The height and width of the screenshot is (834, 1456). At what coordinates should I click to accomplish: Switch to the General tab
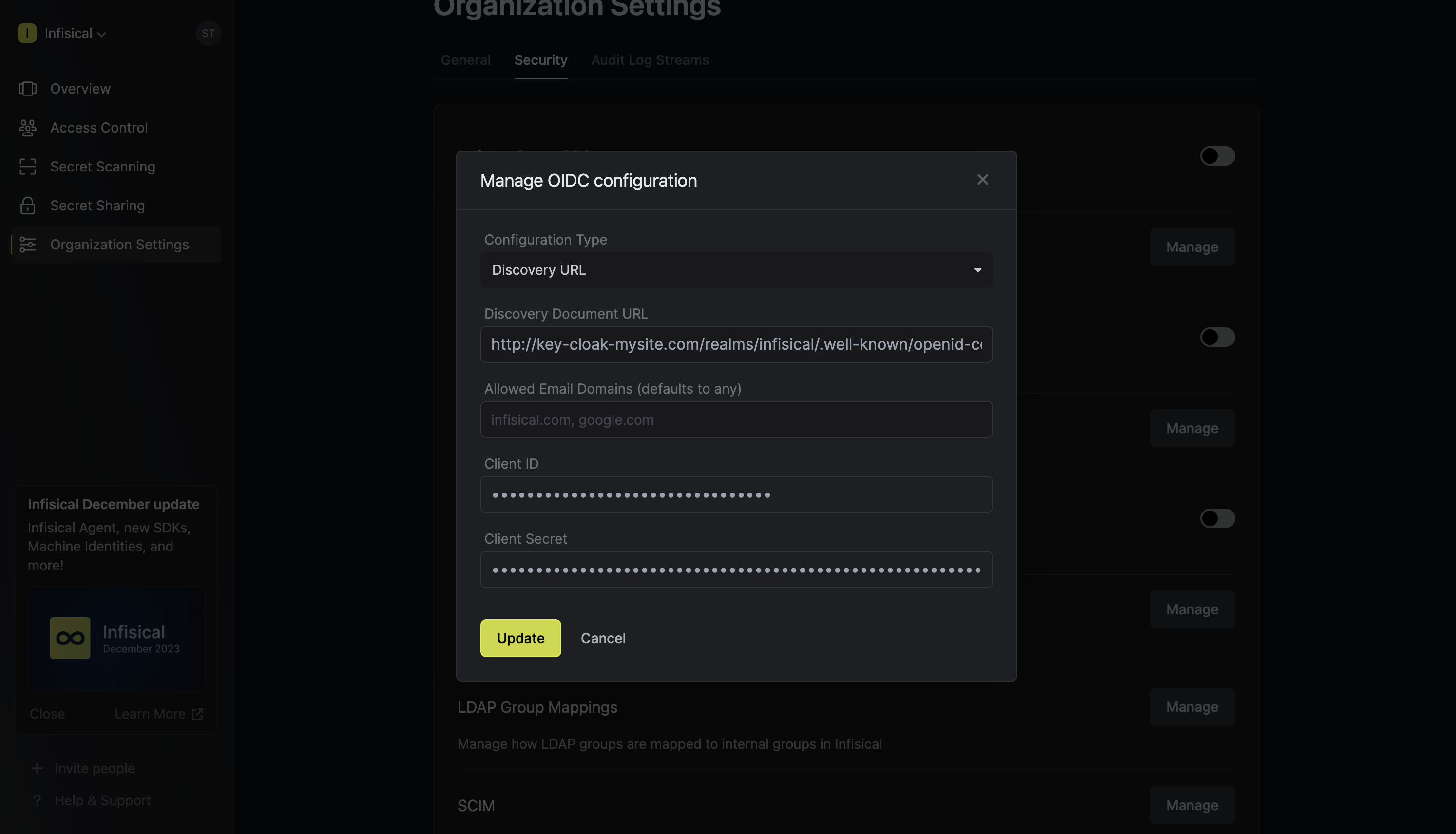coord(466,59)
